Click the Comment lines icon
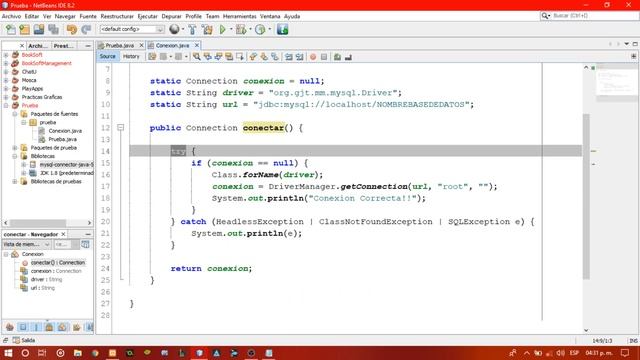The image size is (640, 360). (x=337, y=57)
